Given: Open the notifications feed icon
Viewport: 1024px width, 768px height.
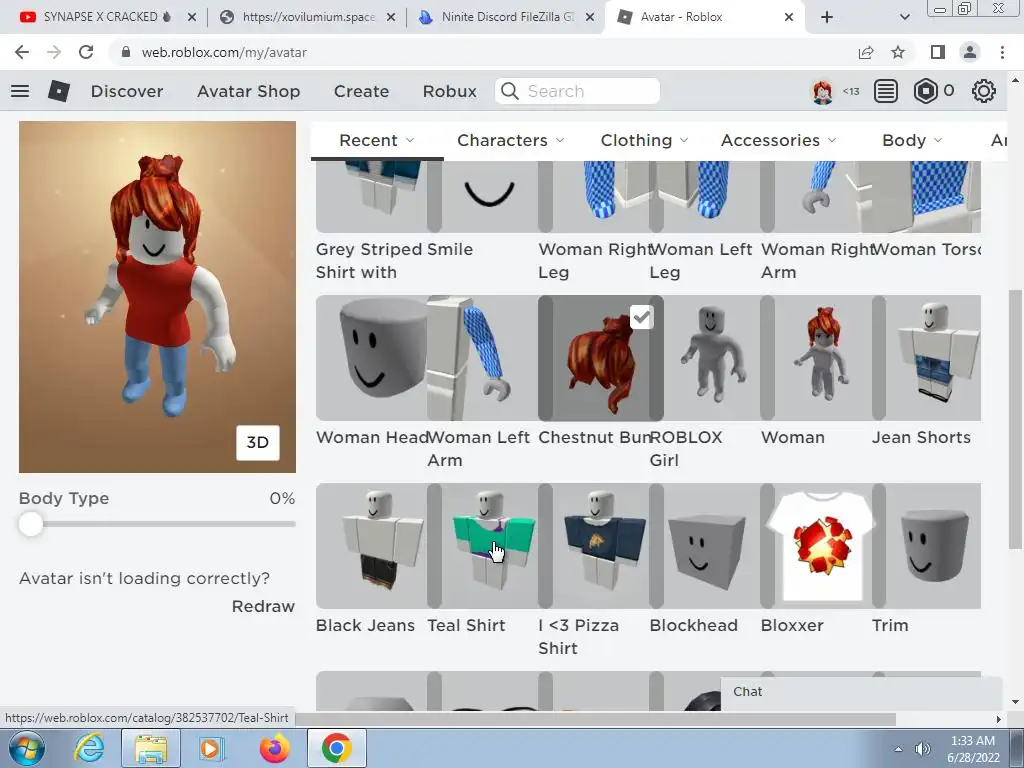Looking at the screenshot, I should coord(886,91).
